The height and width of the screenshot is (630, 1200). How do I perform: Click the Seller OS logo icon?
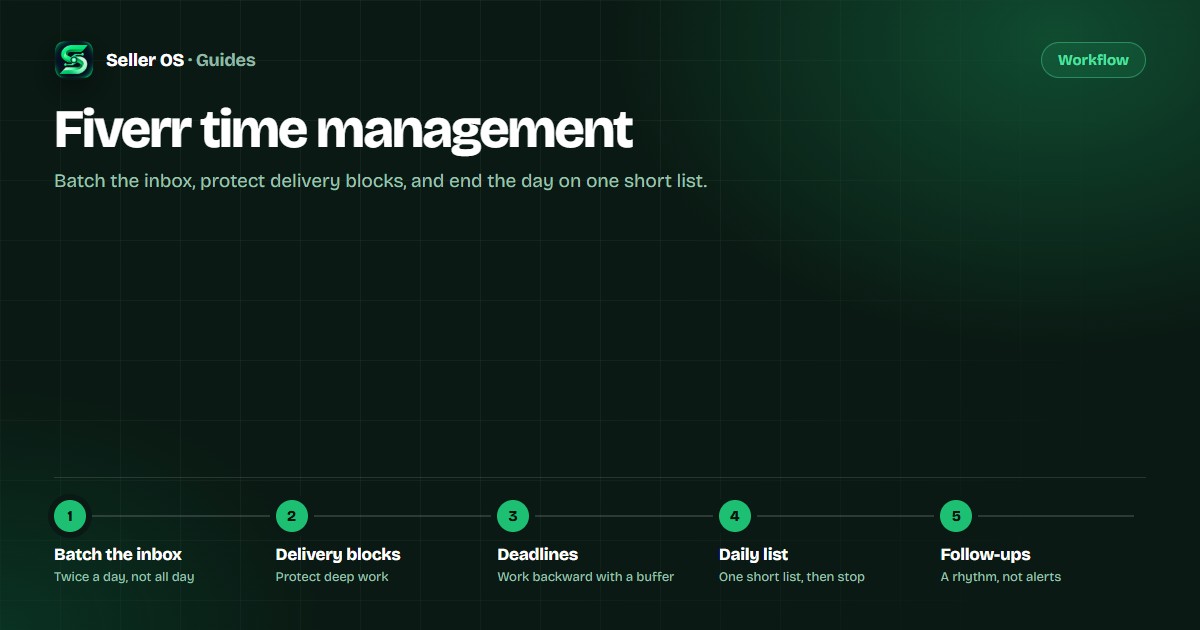pos(74,60)
